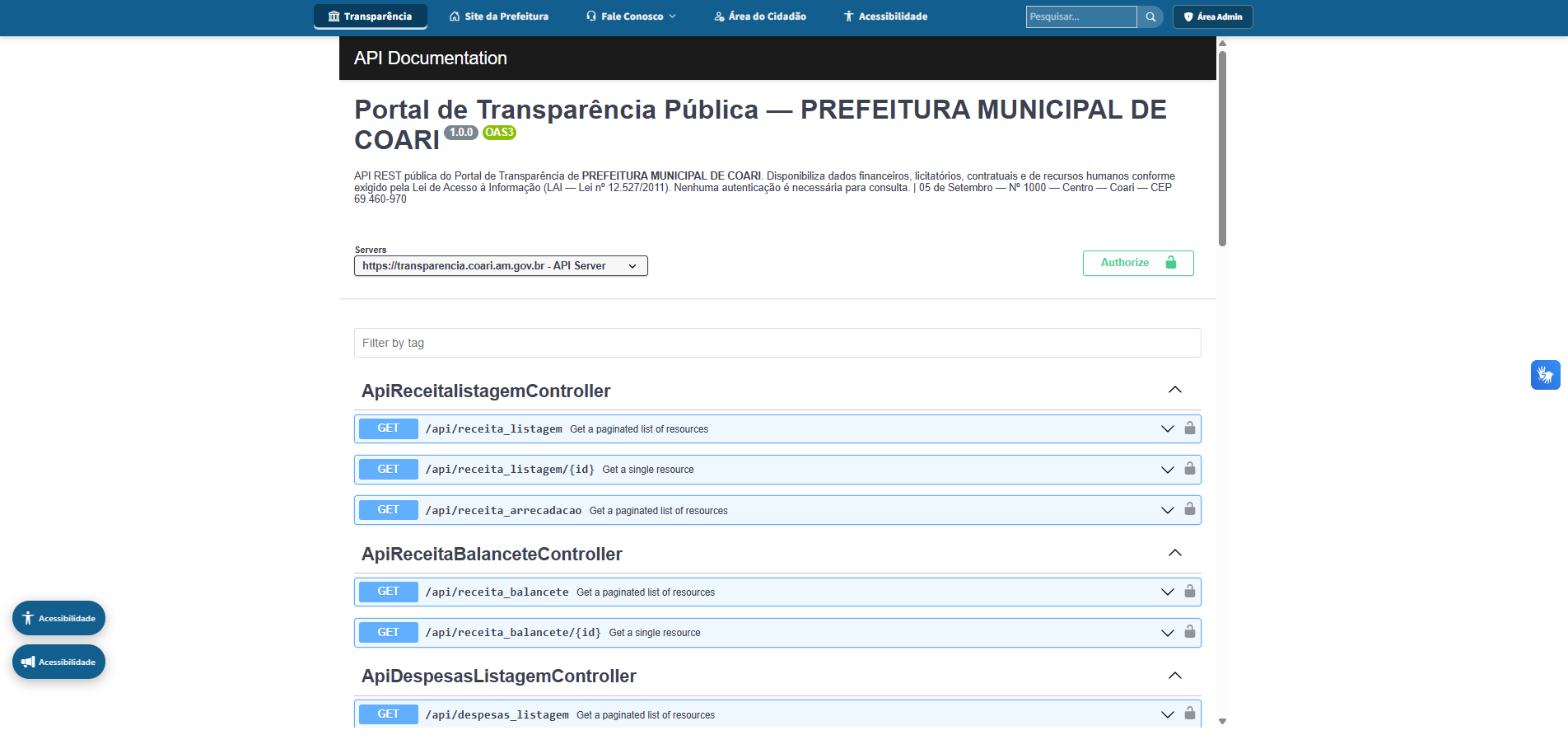Image resolution: width=1568 pixels, height=749 pixels.
Task: Open floating Acessibilidade button with megaphone icon
Action: click(58, 662)
